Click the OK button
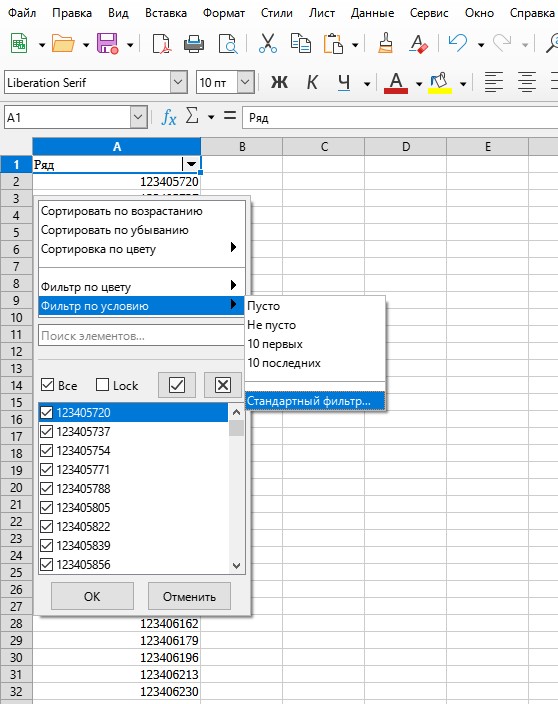Image resolution: width=558 pixels, height=704 pixels. click(92, 596)
